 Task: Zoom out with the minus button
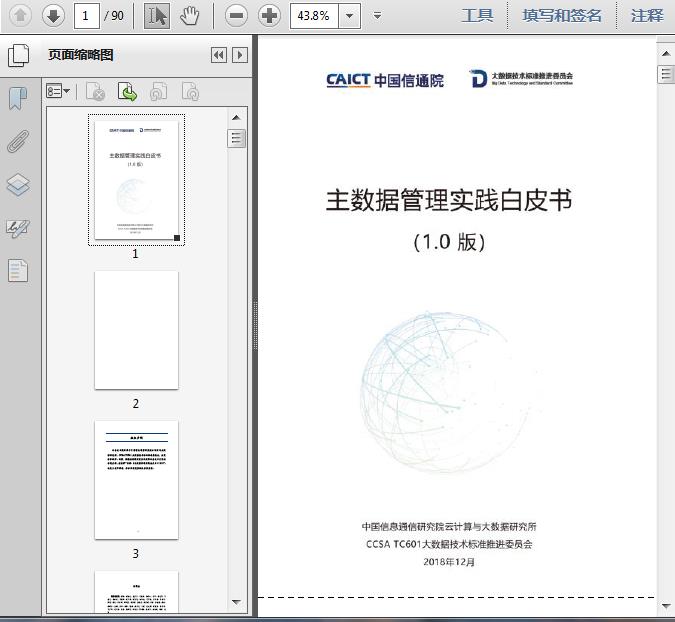236,15
